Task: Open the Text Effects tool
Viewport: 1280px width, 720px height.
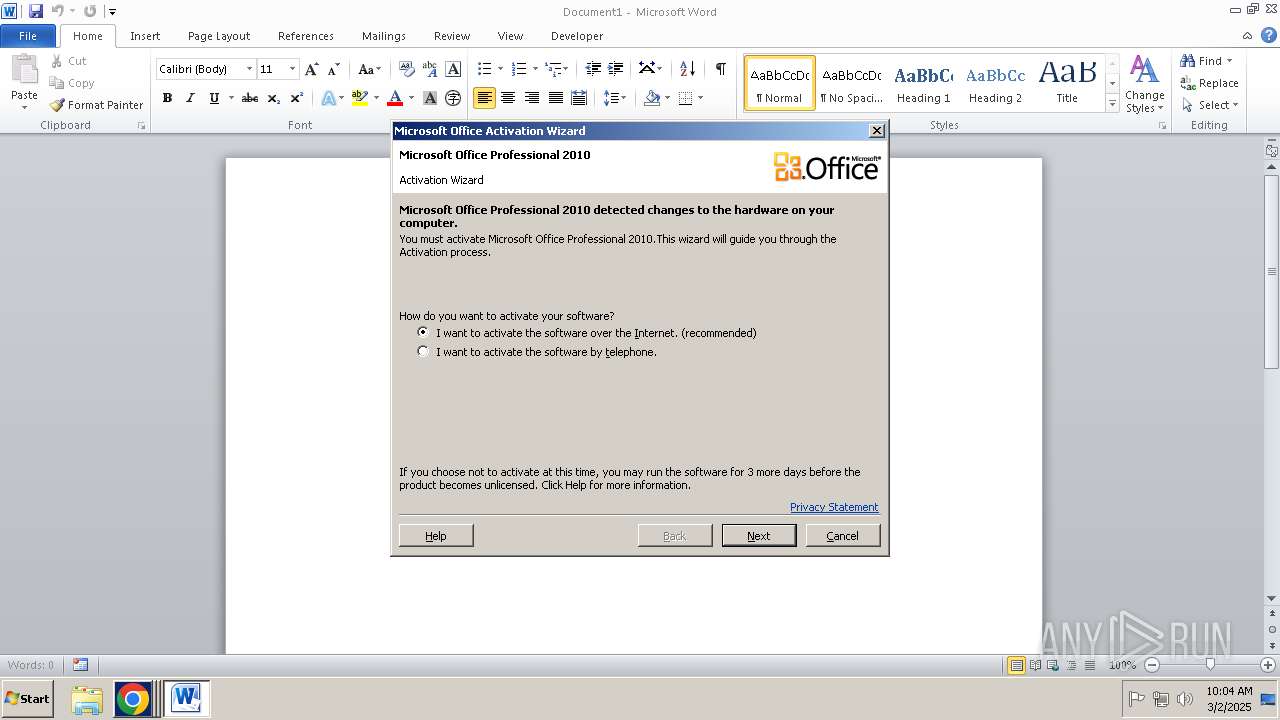Action: pyautogui.click(x=328, y=98)
